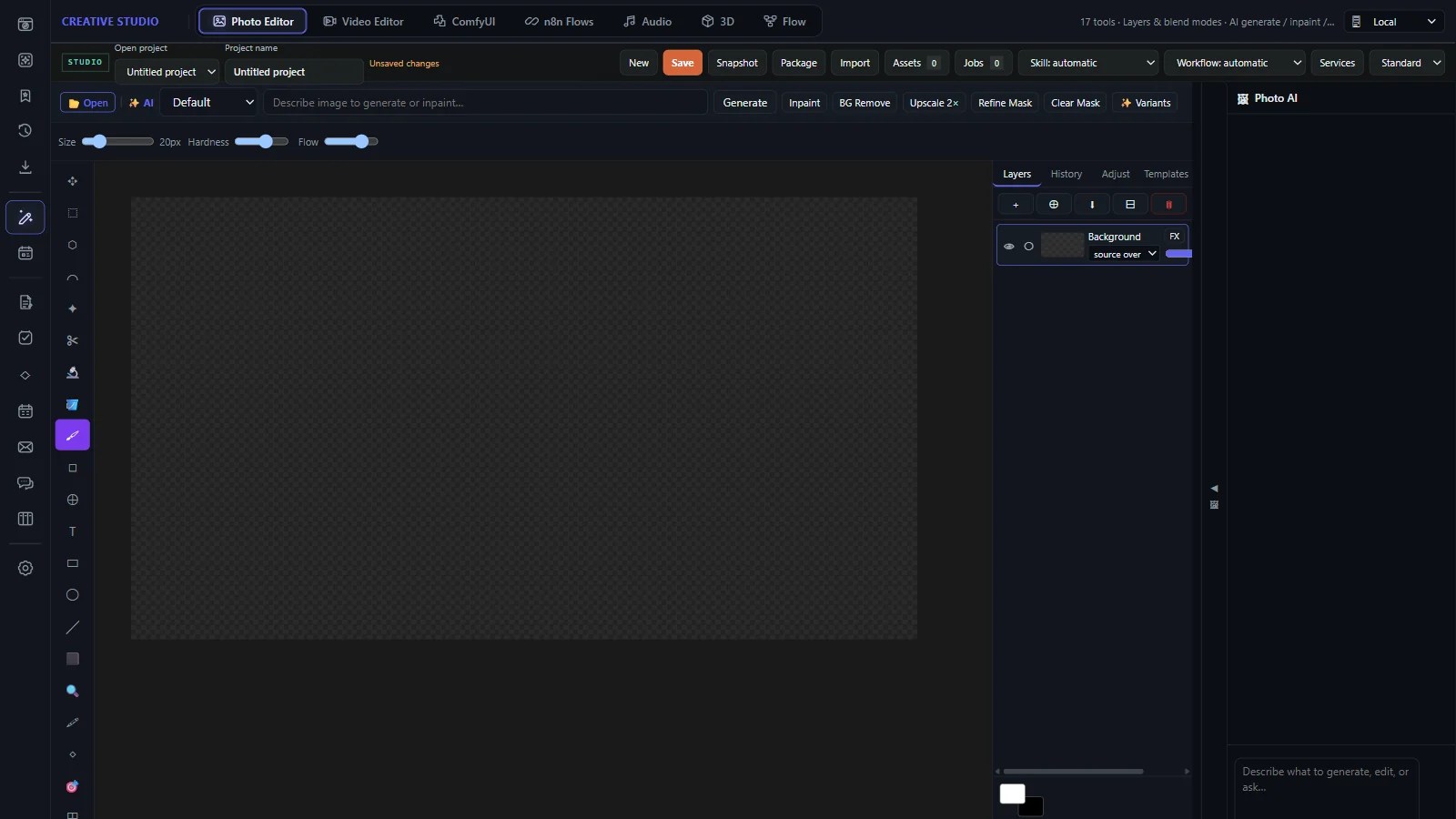1456x819 pixels.
Task: Delete layer with red trash icon
Action: [1168, 205]
